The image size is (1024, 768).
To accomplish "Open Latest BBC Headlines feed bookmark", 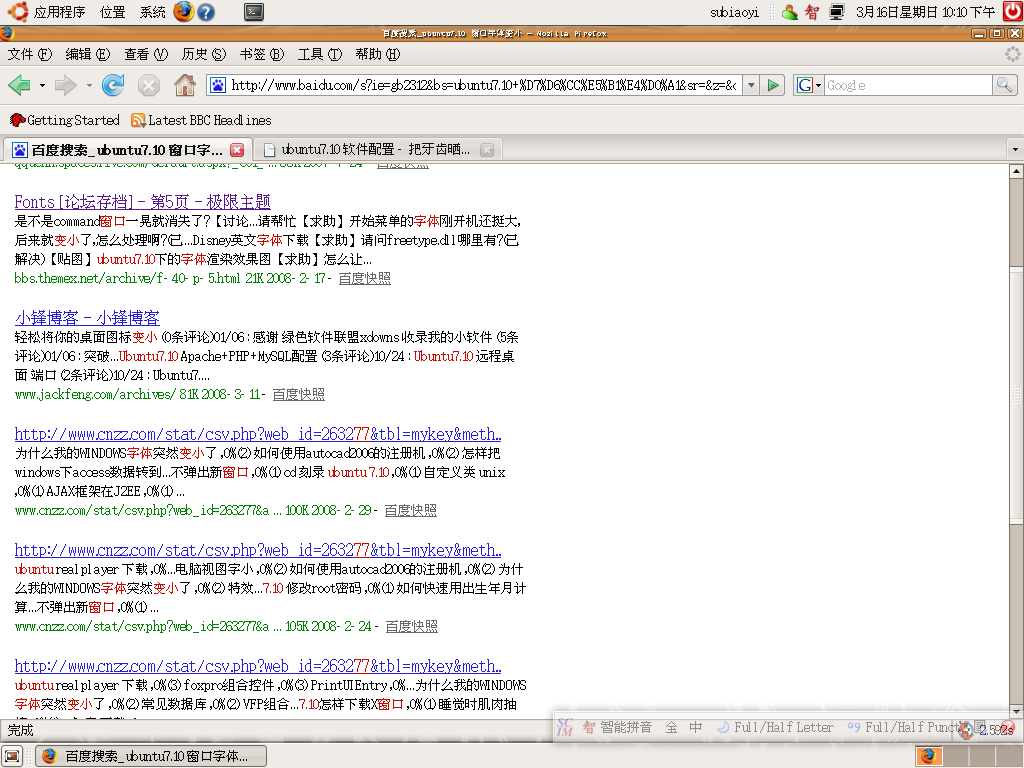I will point(201,120).
